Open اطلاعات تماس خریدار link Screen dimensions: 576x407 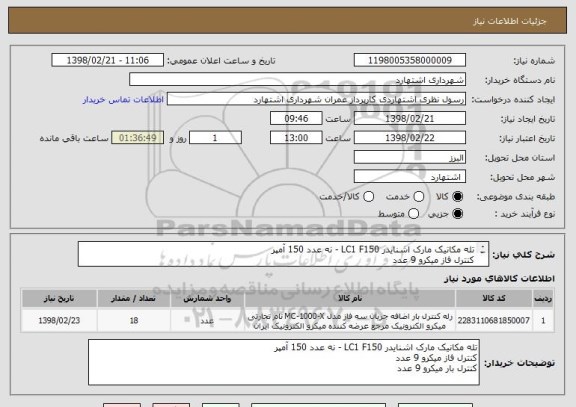123,100
